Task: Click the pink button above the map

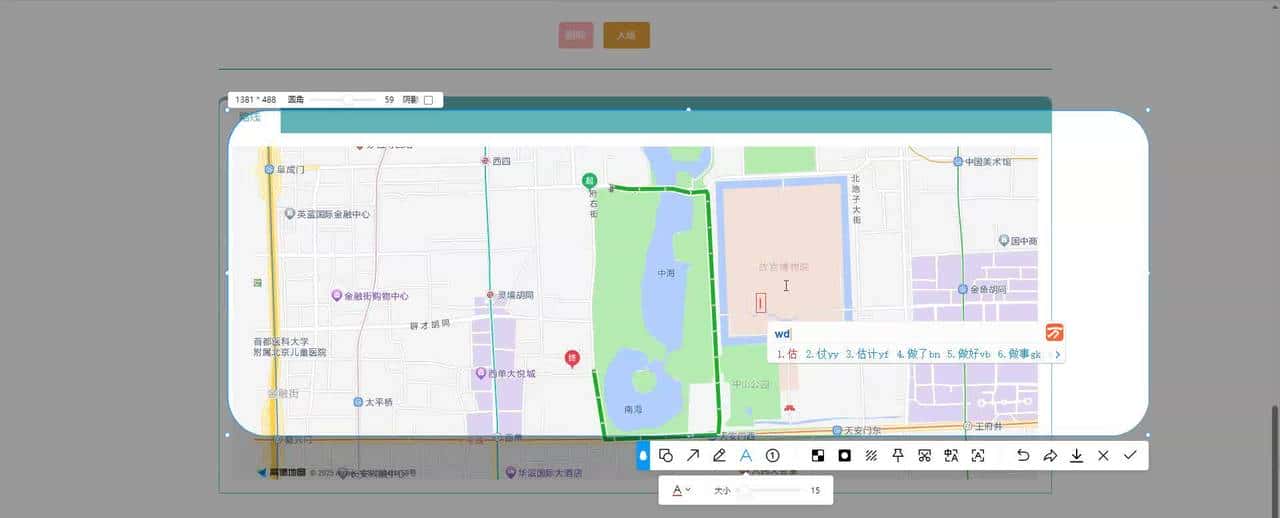Action: tap(576, 35)
